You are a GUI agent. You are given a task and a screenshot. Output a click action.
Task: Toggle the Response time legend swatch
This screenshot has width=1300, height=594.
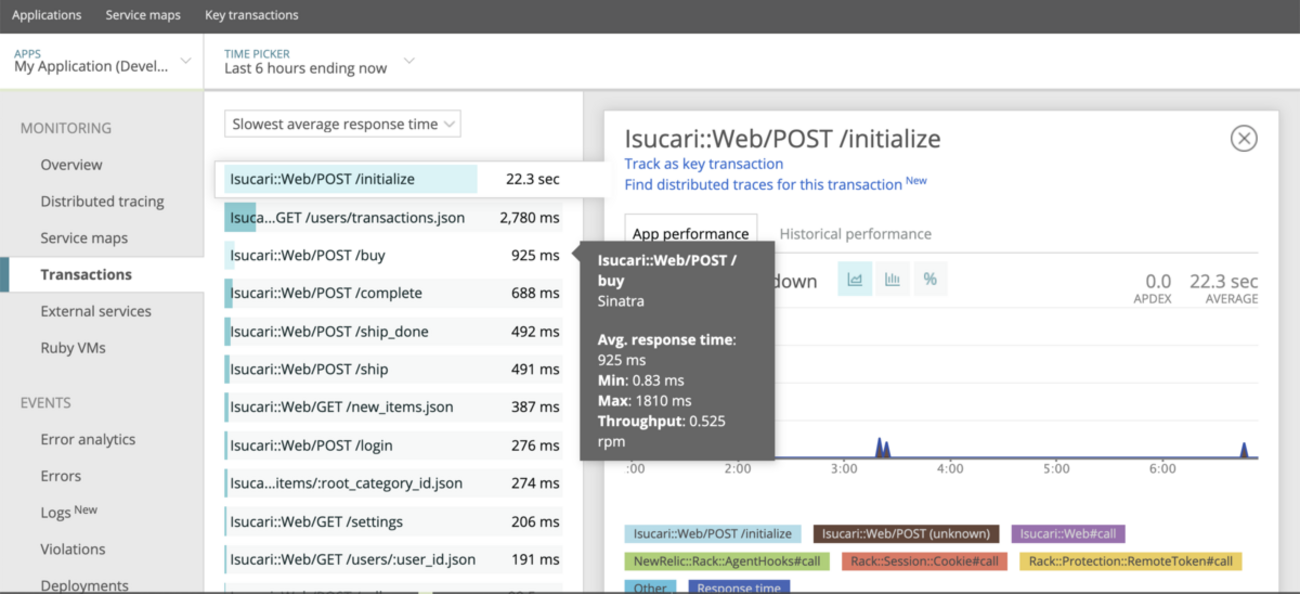click(x=739, y=587)
